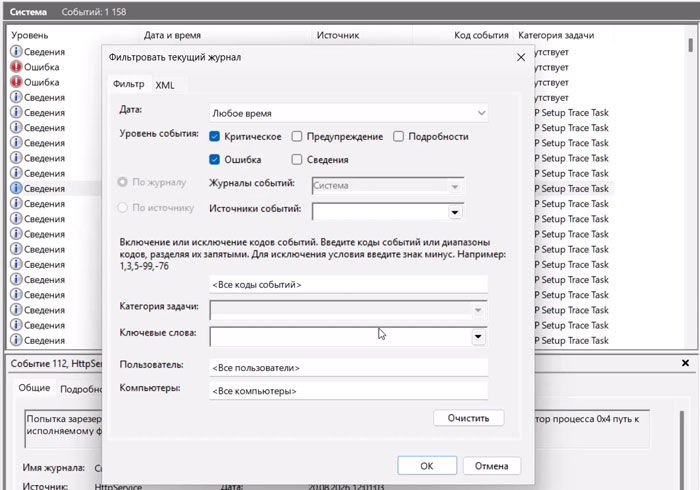Viewport: 700px width, 490px height.
Task: Open the Журналы событий dropdown
Action: click(x=388, y=186)
